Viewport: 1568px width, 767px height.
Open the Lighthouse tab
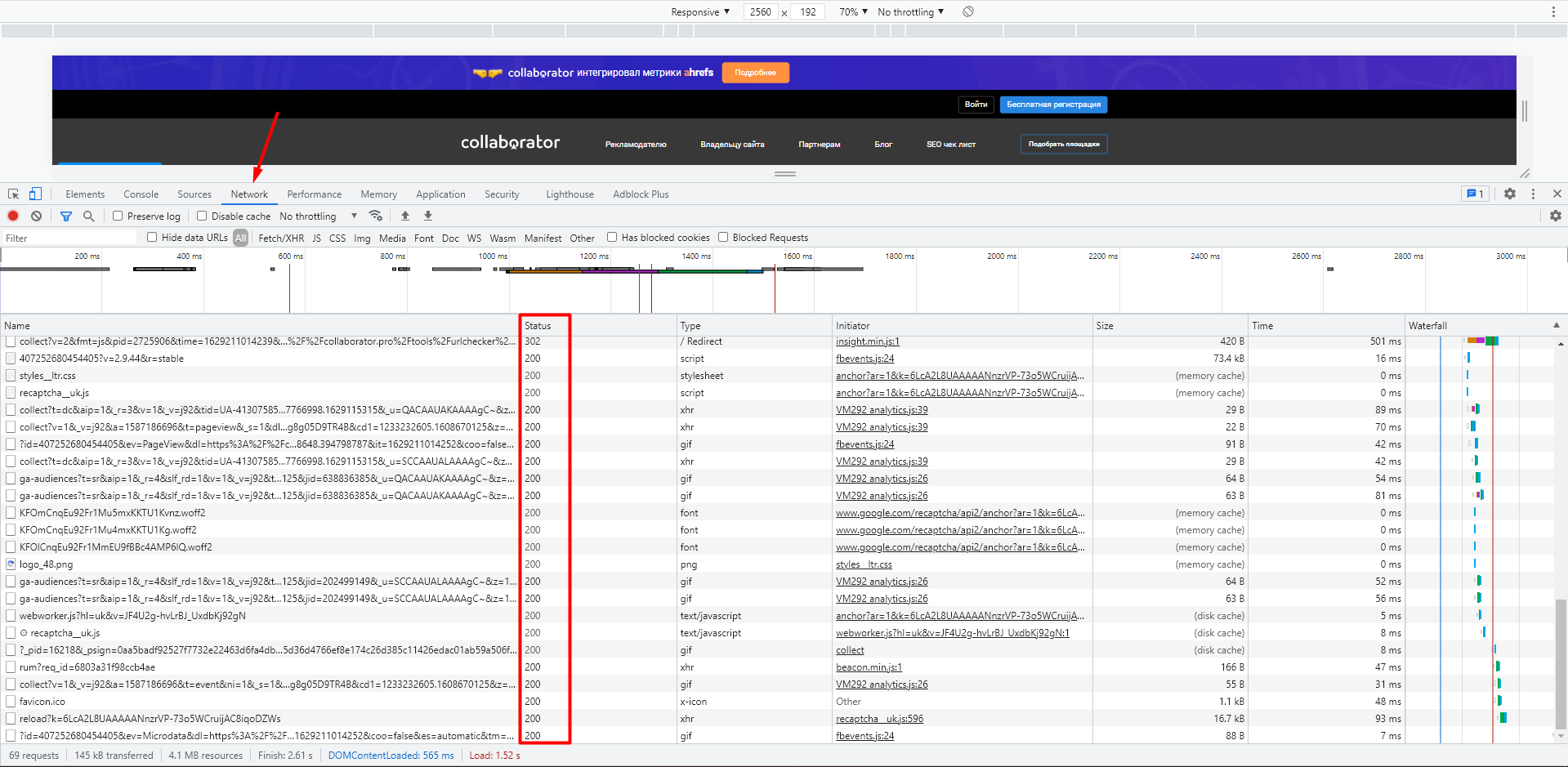[x=570, y=194]
